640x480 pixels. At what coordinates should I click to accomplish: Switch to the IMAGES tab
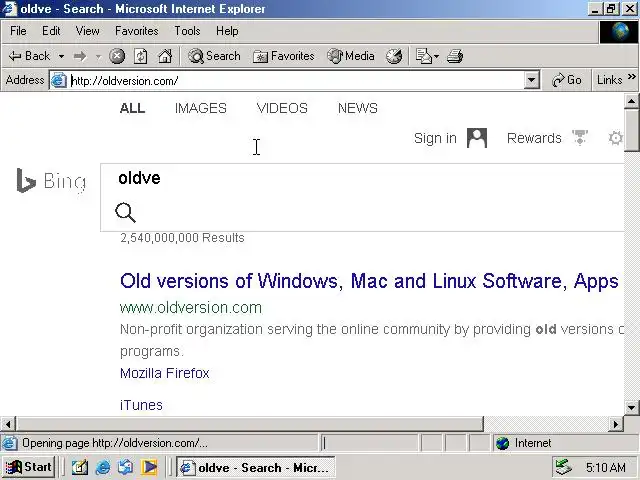click(200, 108)
